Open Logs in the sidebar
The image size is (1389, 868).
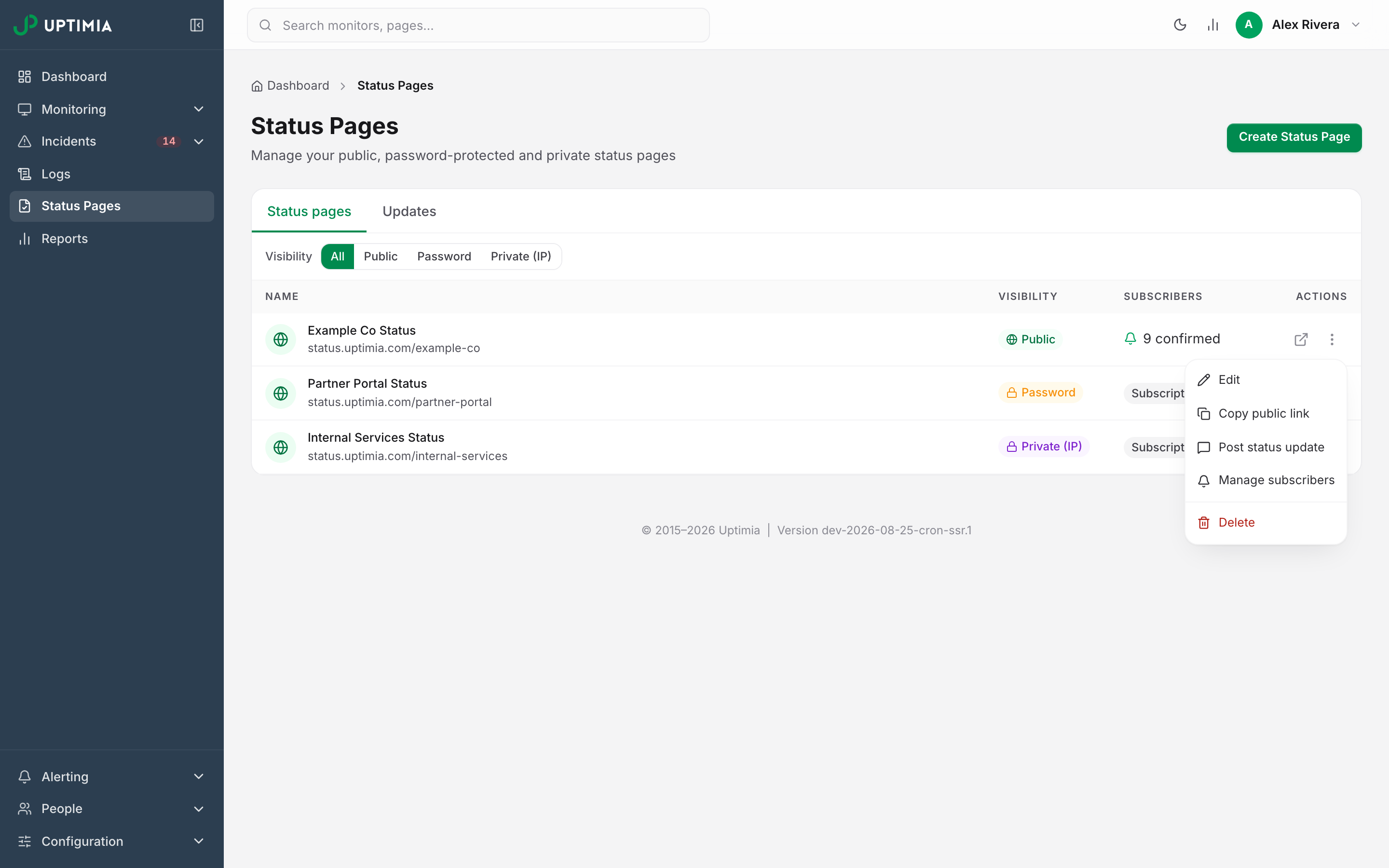112,174
